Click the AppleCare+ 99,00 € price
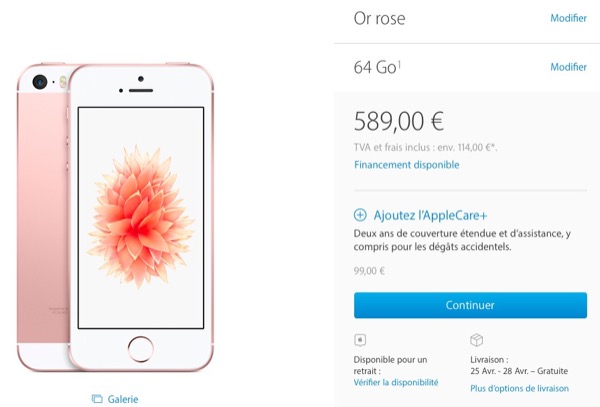600x407 pixels. tap(369, 271)
